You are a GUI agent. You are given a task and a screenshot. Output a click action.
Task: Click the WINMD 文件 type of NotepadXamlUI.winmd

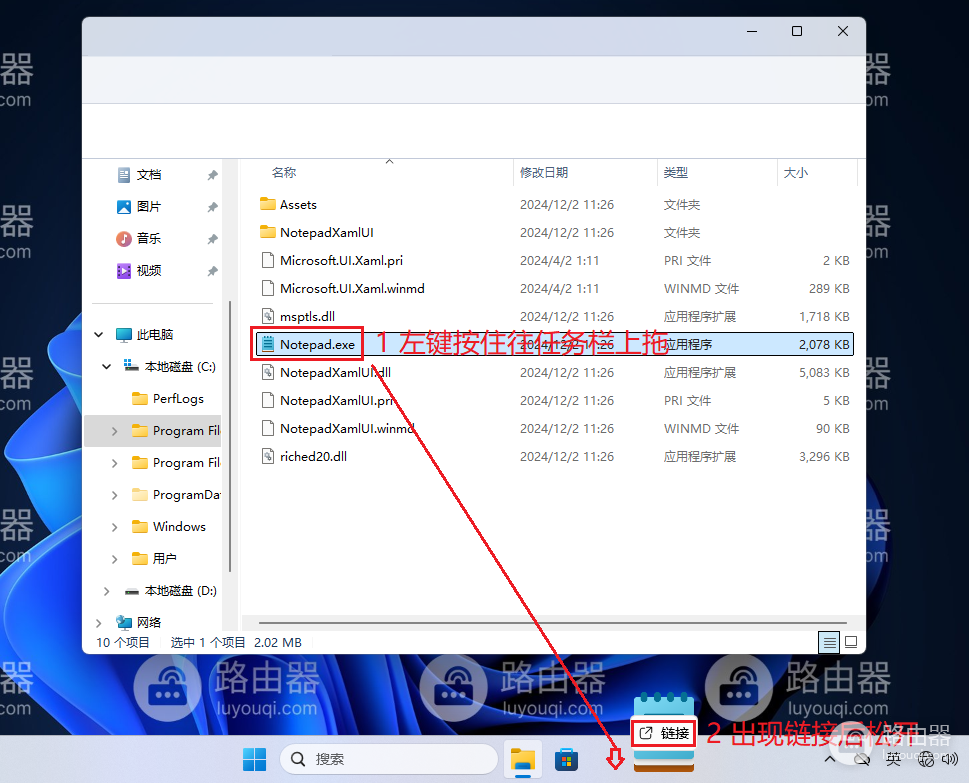(x=701, y=429)
